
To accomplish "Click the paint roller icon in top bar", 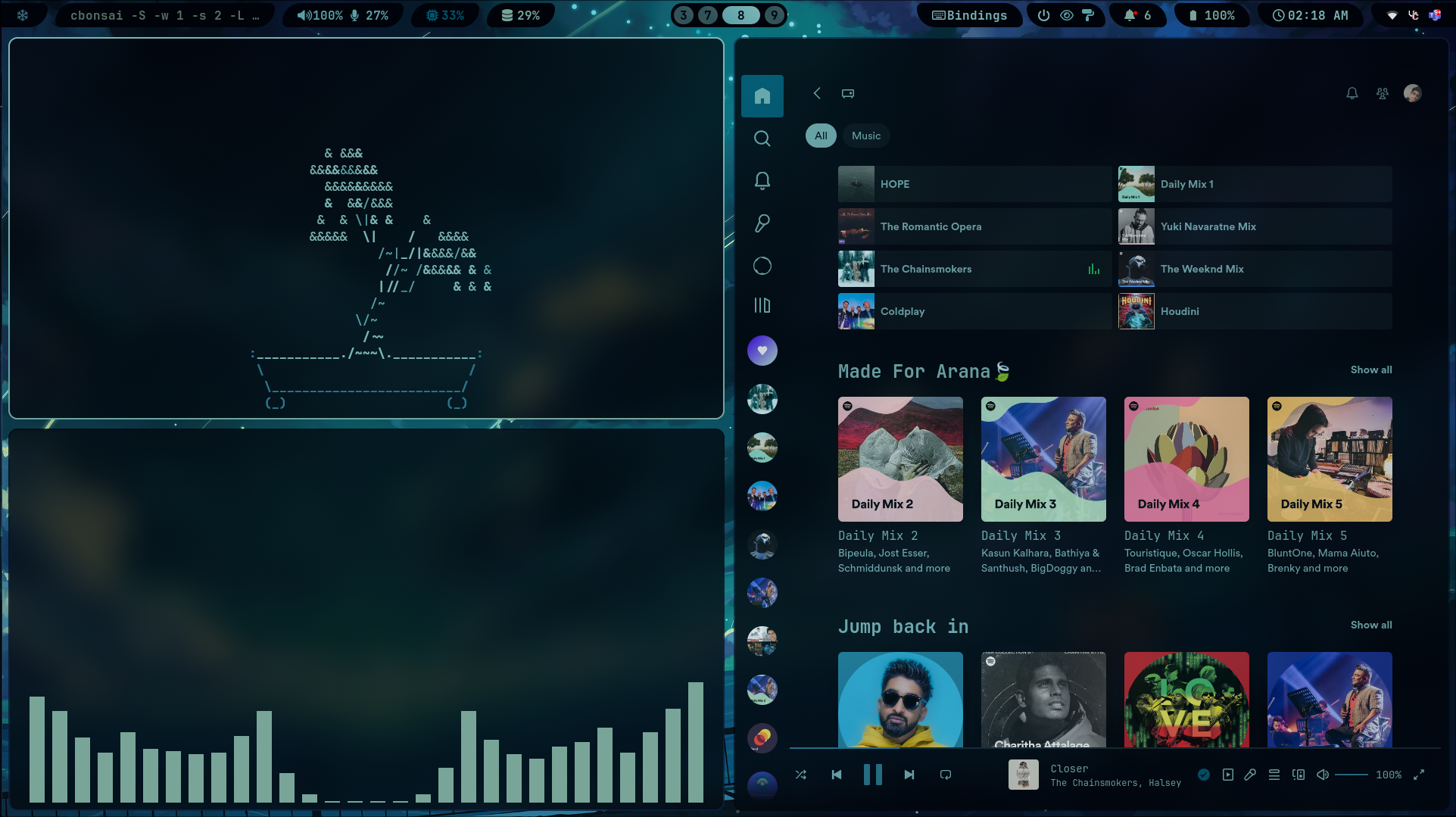I will coord(1088,15).
